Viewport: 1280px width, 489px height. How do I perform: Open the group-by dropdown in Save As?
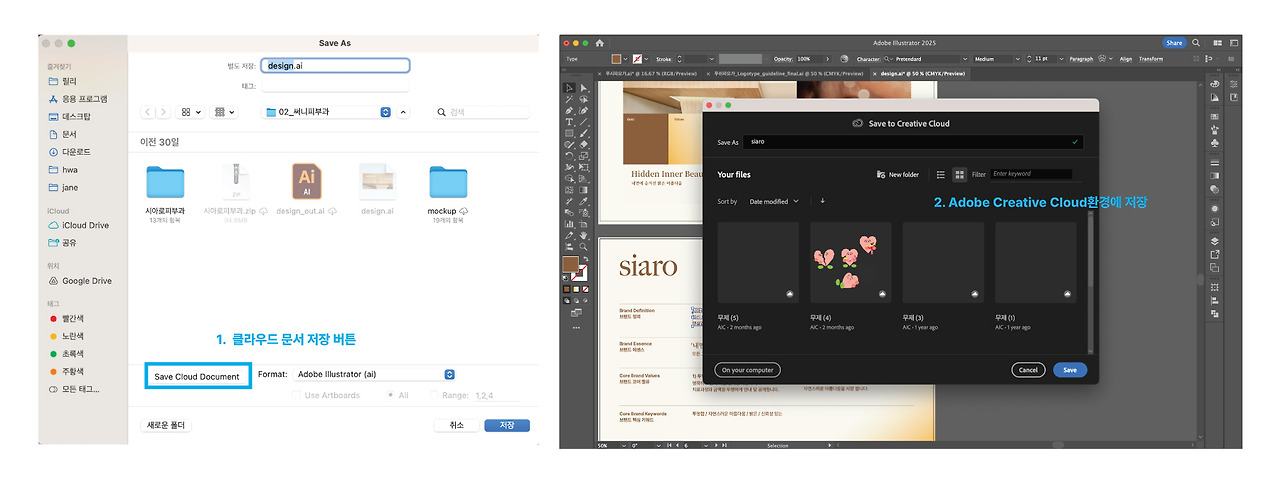[222, 113]
